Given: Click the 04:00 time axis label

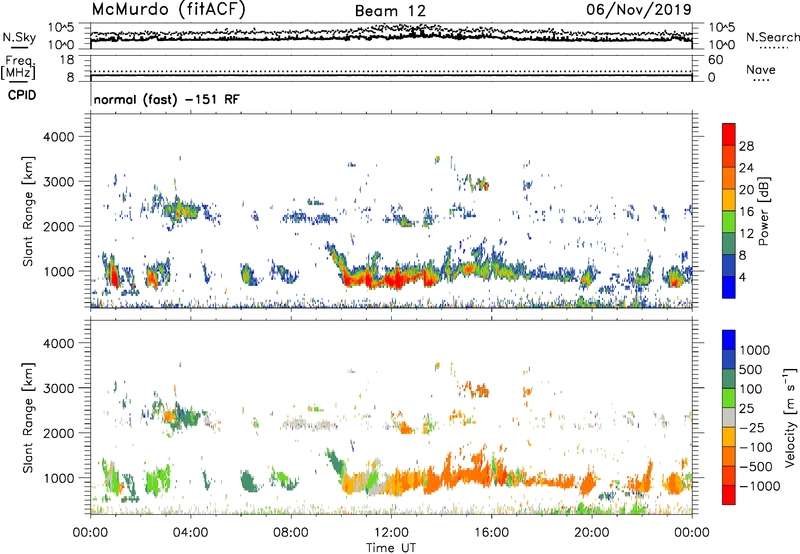Looking at the screenshot, I should coord(190,533).
